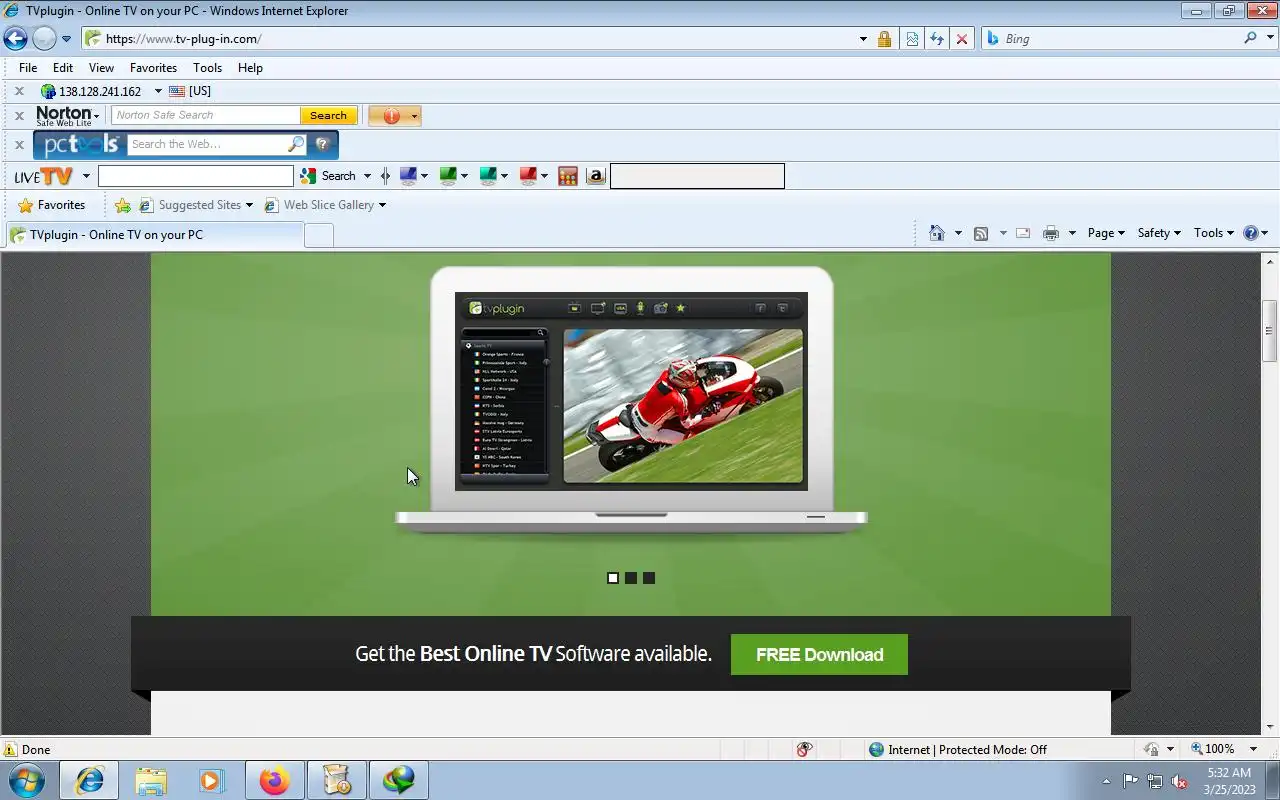Open the Safety menu in command bar
Screen dimensions: 1280x800
point(1159,233)
